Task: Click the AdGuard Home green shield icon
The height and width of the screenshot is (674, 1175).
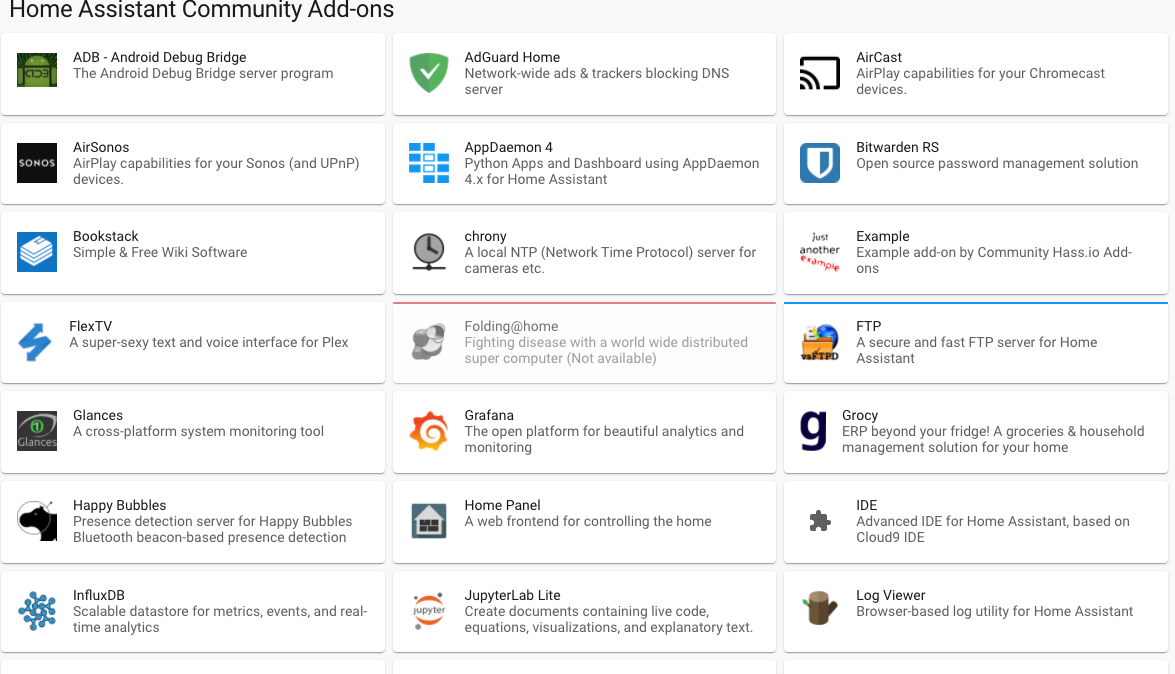Action: [429, 72]
